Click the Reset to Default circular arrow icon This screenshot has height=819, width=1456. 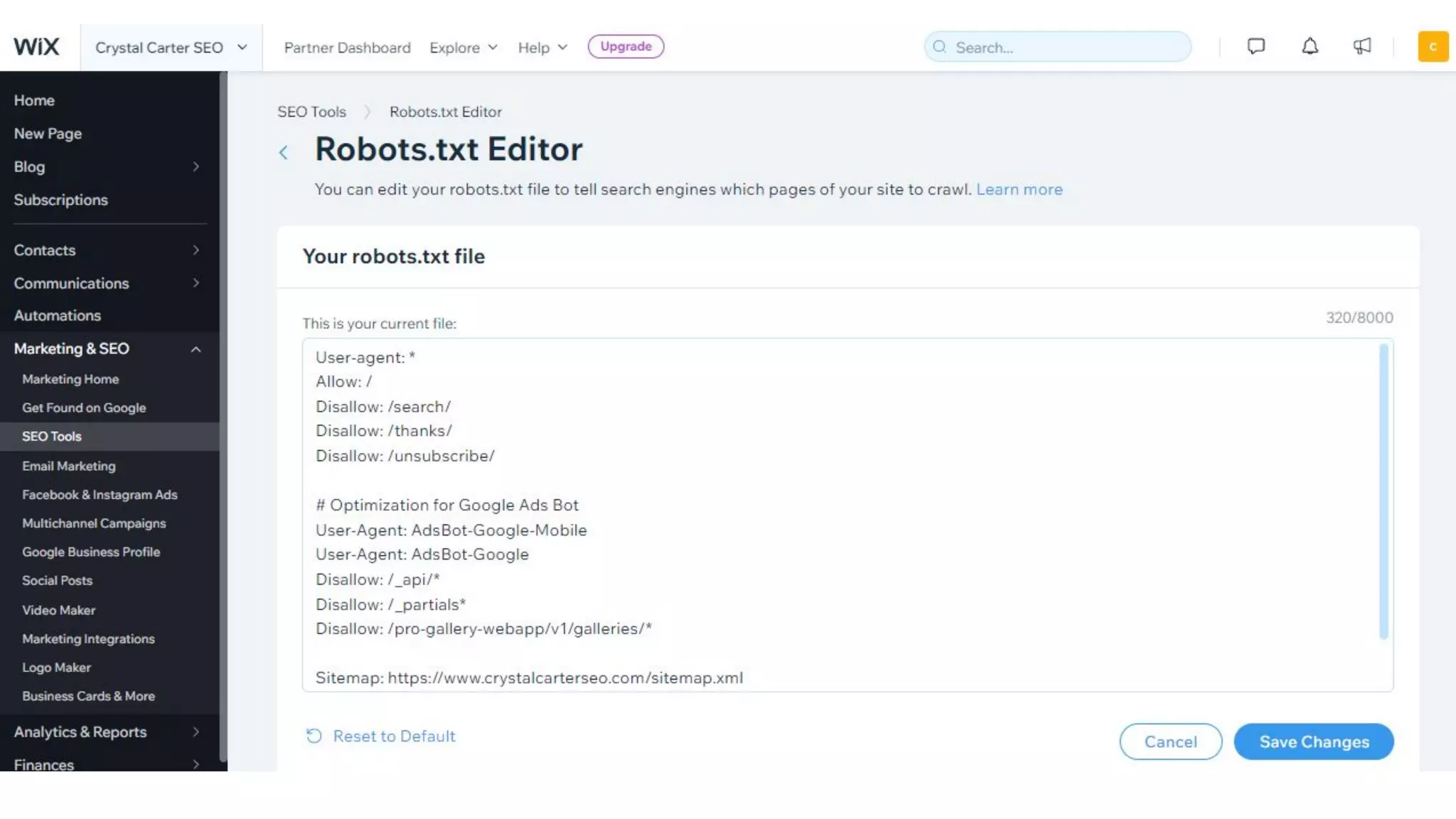(314, 736)
